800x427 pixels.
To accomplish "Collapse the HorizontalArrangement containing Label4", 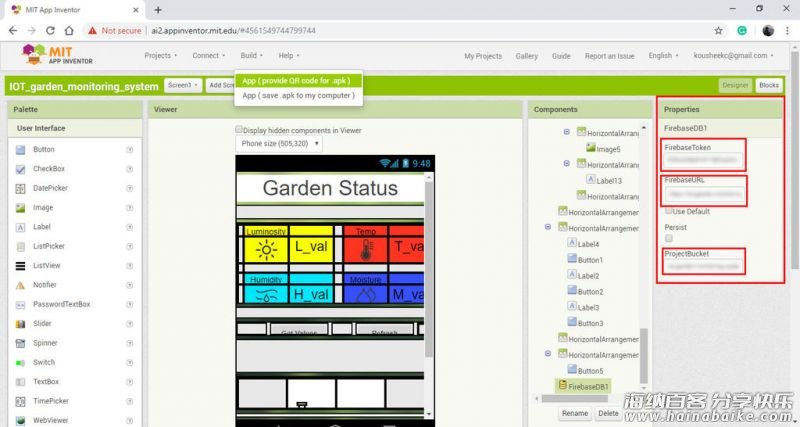I will pyautogui.click(x=548, y=228).
